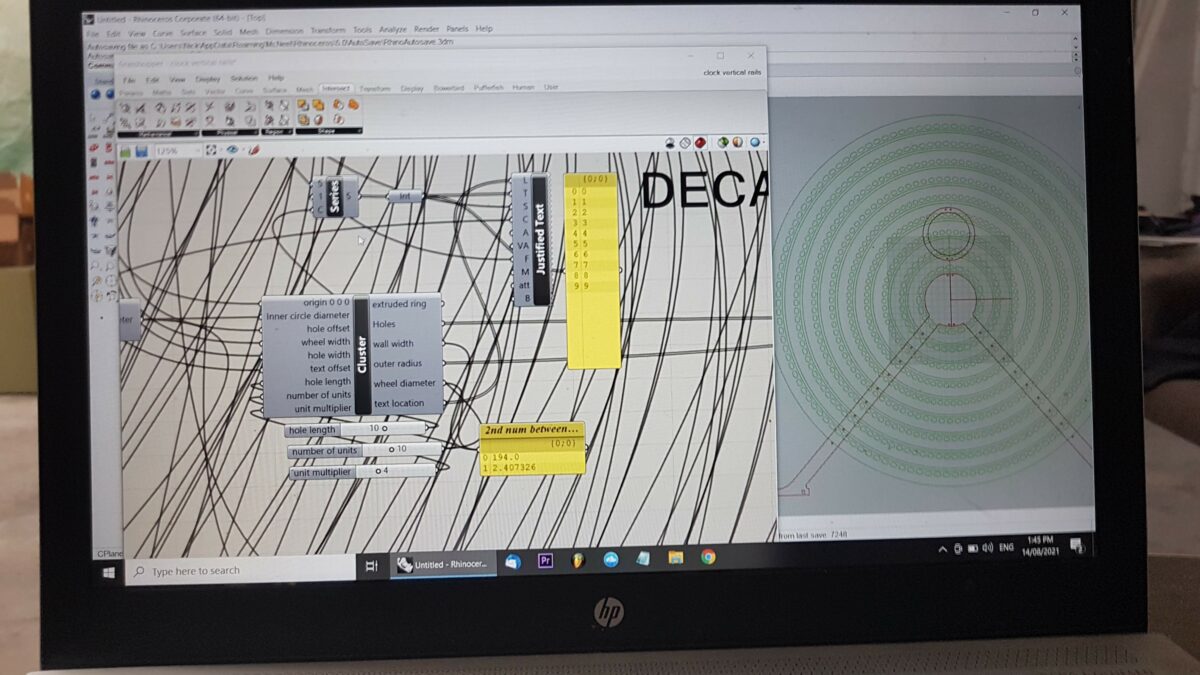Click the 'Inner circle diameter' cluster input

(x=308, y=316)
